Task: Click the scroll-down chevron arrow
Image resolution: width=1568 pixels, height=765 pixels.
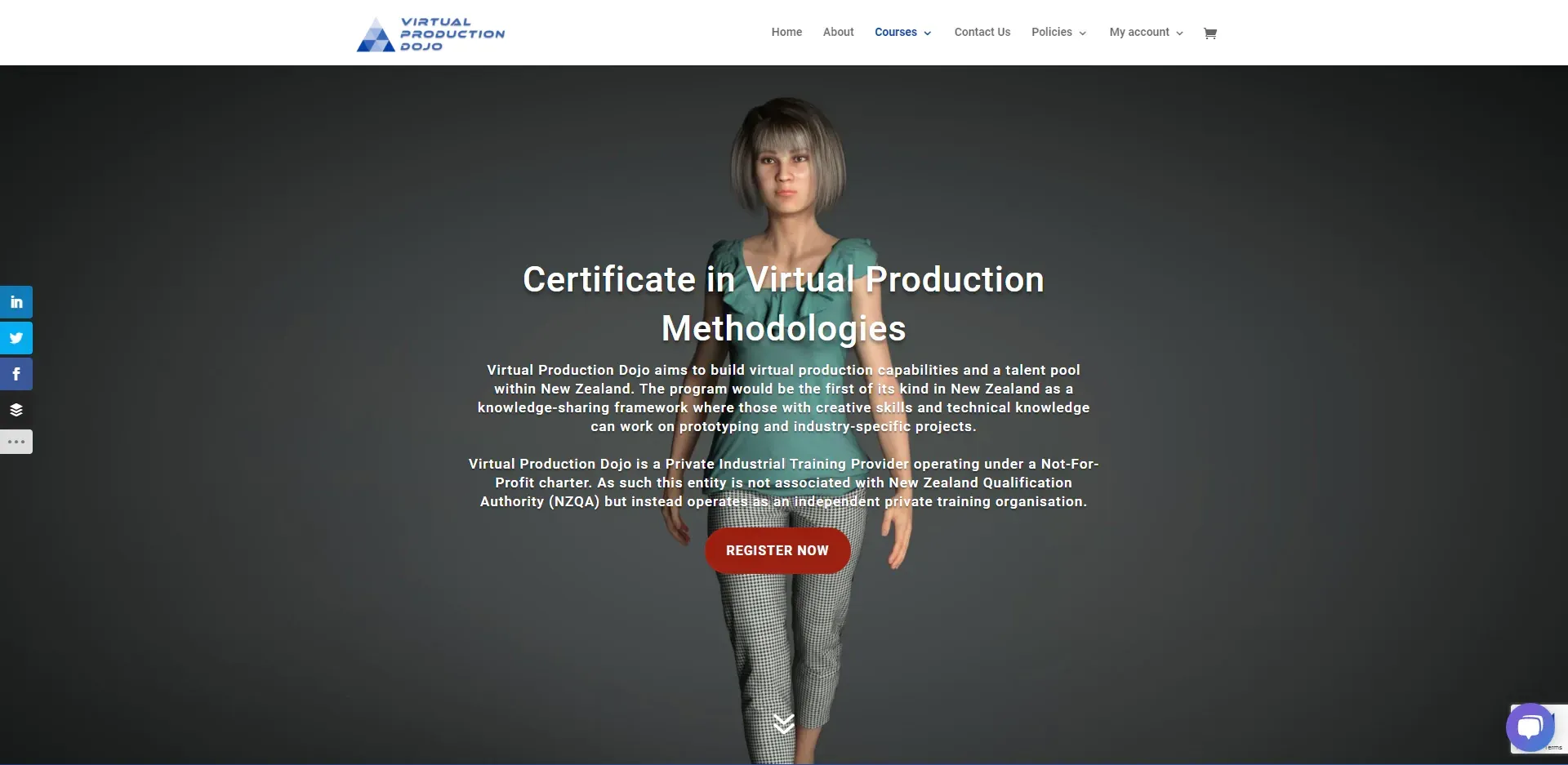Action: tap(784, 722)
